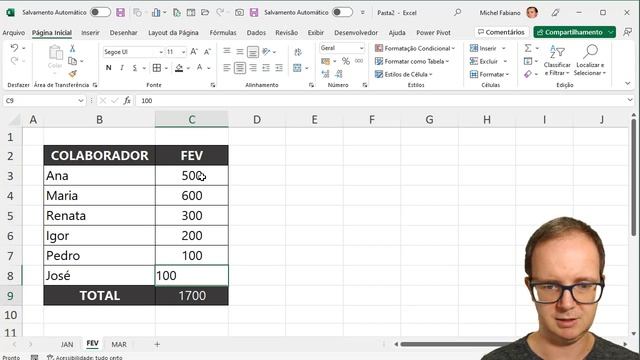This screenshot has width=640, height=360.
Task: Toggle underline S formatting
Action: [135, 68]
